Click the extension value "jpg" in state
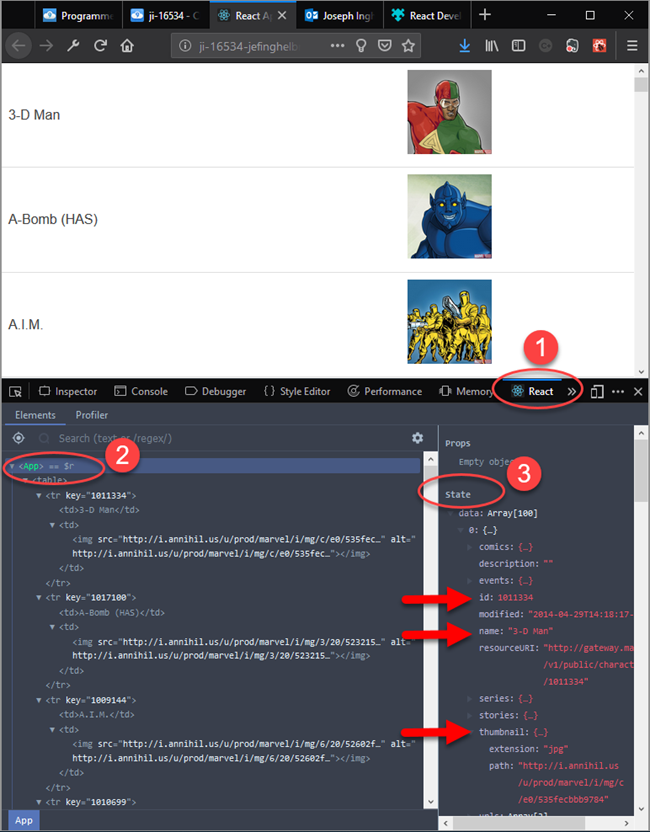This screenshot has width=650, height=832. [556, 749]
